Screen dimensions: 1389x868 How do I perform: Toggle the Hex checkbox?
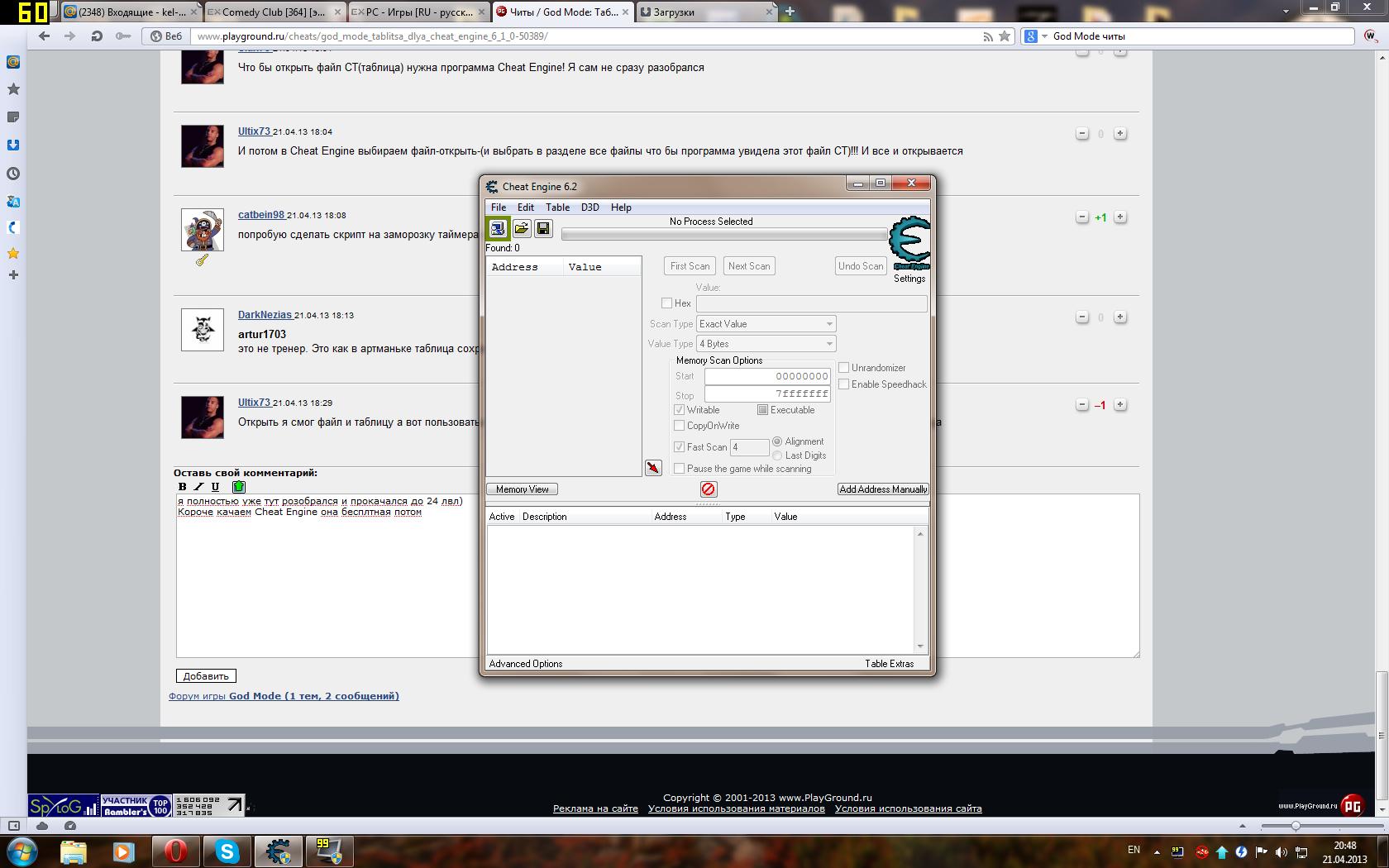(x=666, y=303)
